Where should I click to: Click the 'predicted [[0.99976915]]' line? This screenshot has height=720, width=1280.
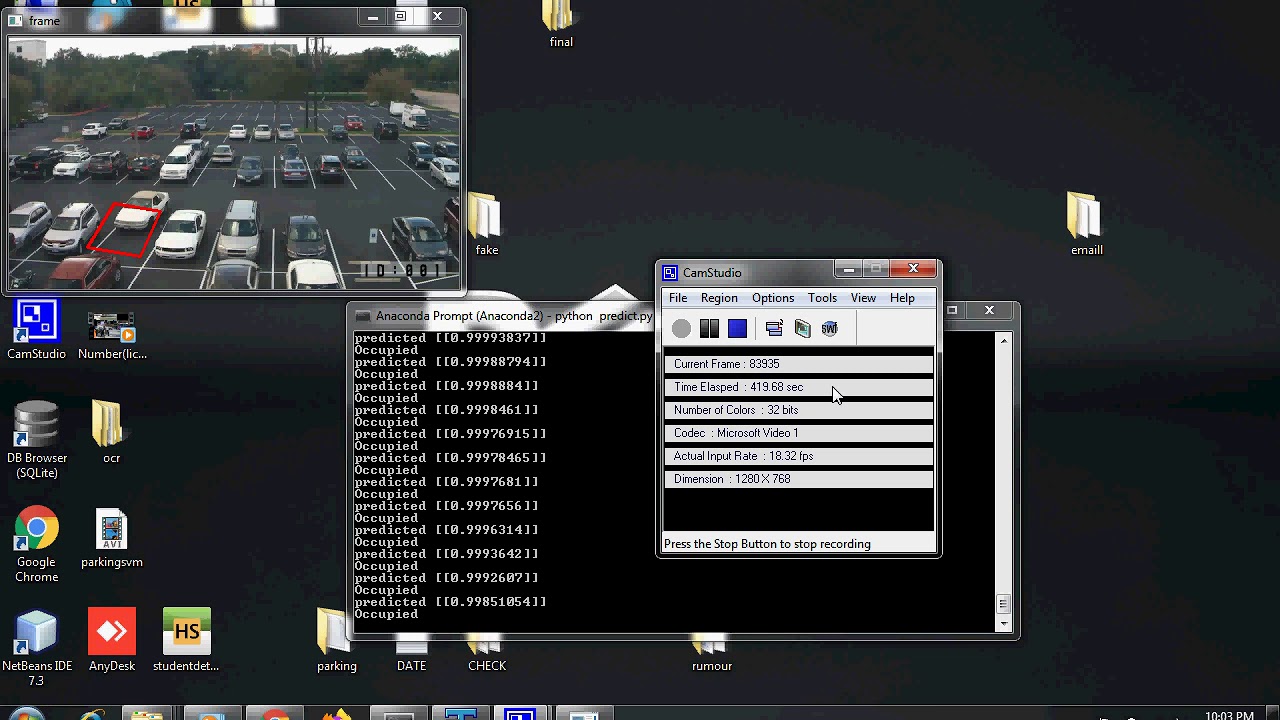450,434
